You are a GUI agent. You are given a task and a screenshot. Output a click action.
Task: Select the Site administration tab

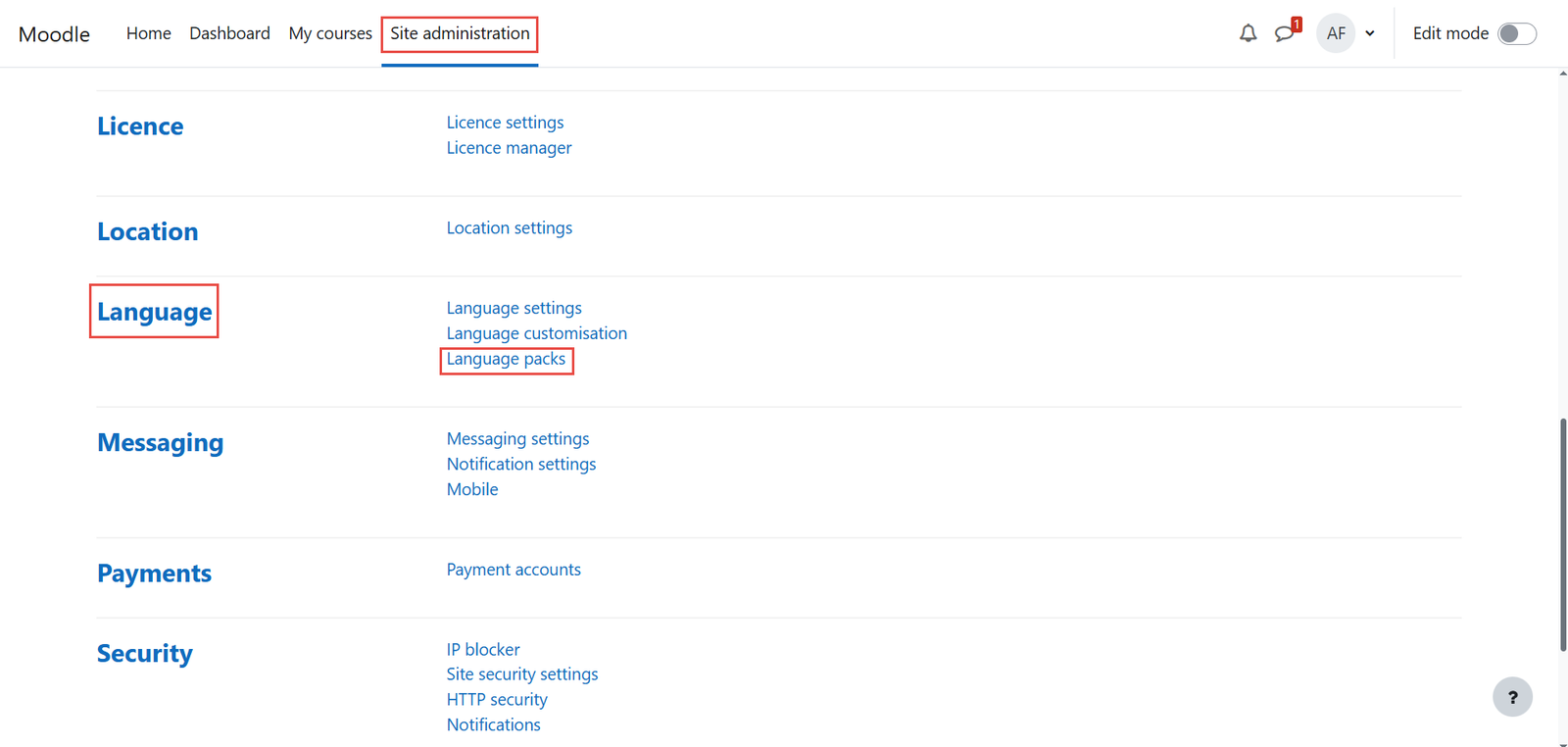point(460,33)
